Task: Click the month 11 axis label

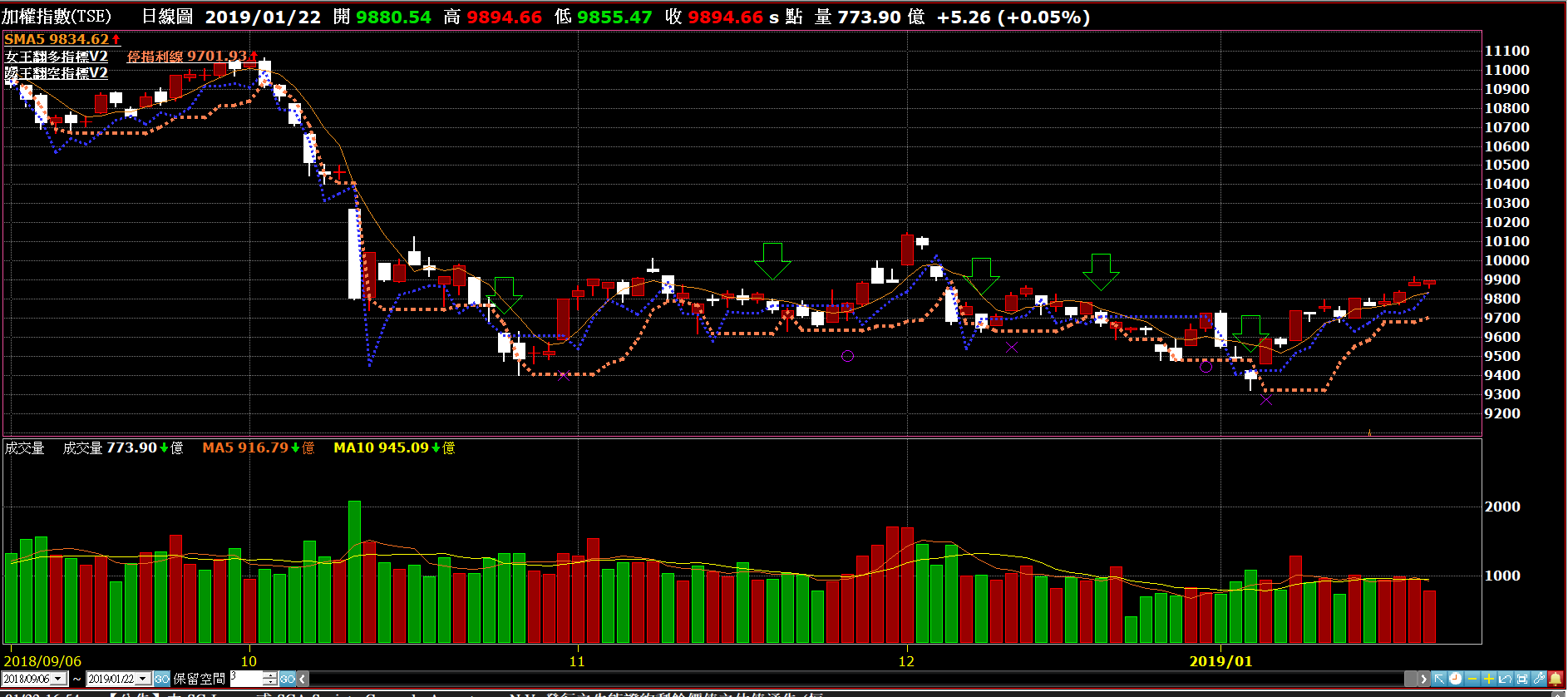Action: pos(577,661)
